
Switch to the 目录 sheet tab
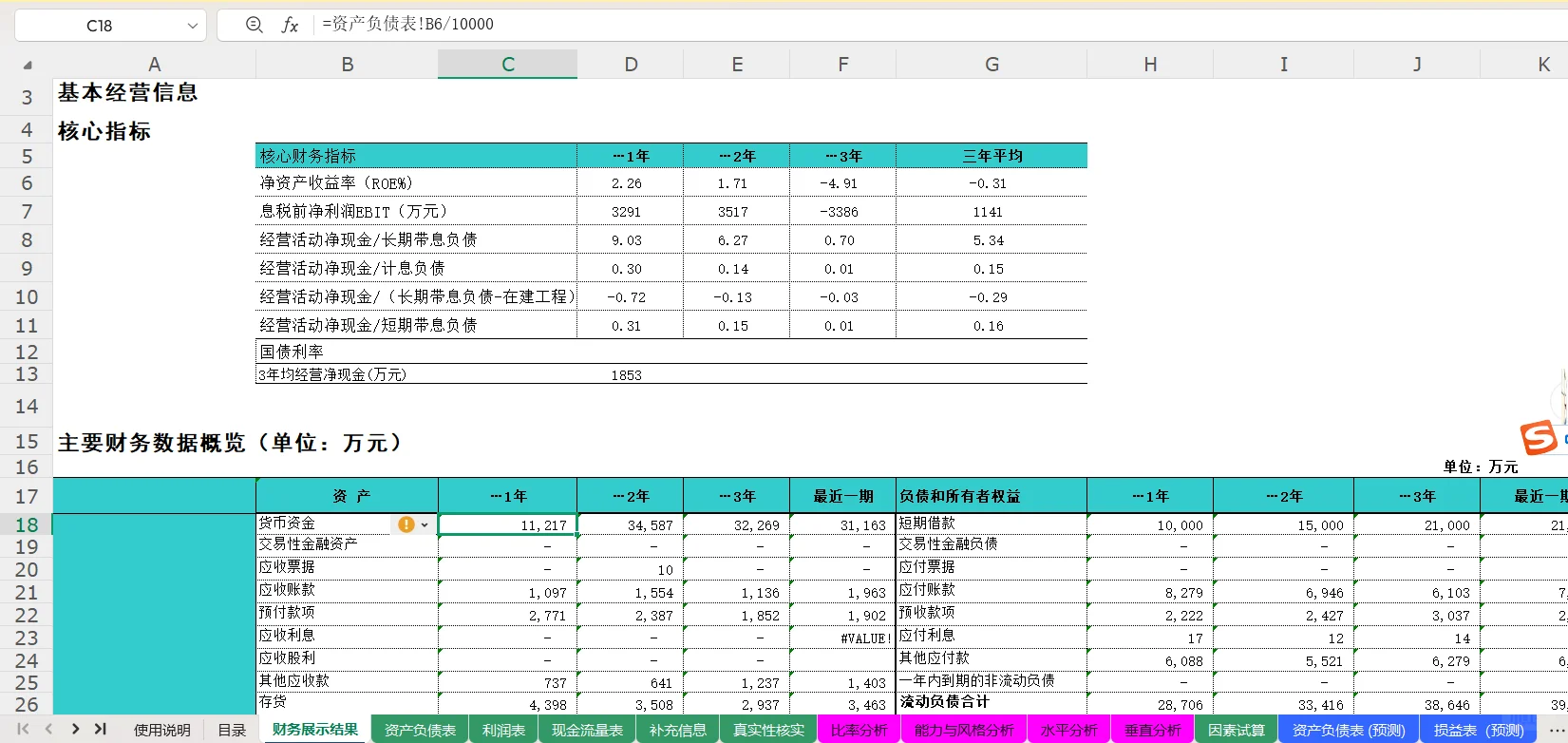[x=232, y=730]
